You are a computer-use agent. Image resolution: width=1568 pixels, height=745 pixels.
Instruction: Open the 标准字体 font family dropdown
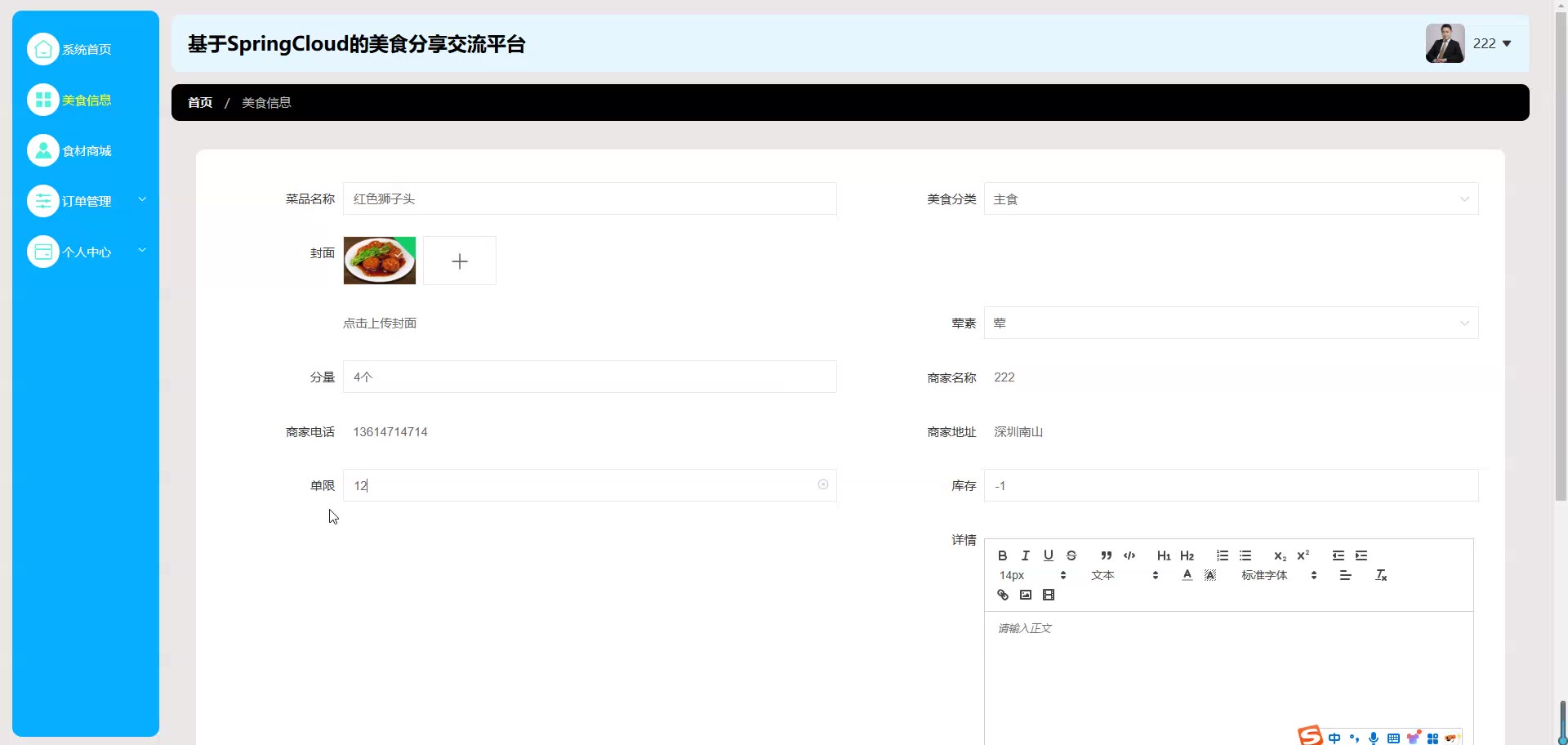(1279, 575)
